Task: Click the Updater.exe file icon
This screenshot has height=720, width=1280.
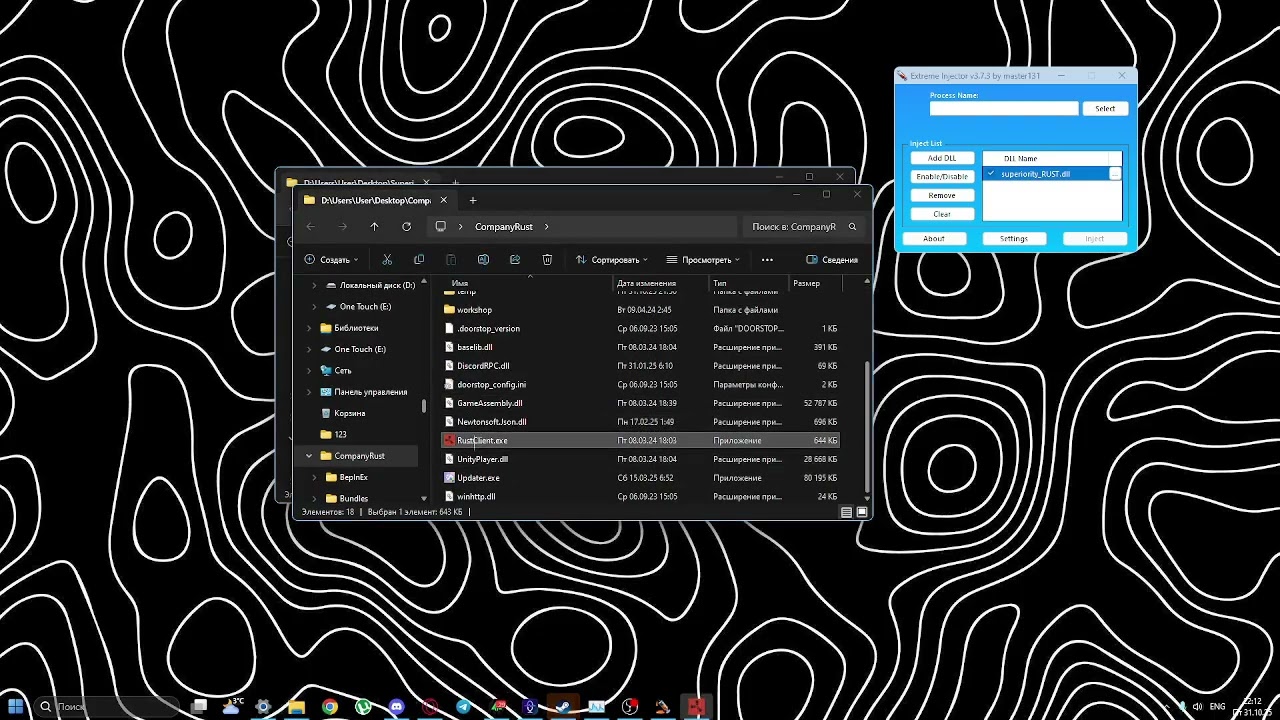Action: pos(450,478)
